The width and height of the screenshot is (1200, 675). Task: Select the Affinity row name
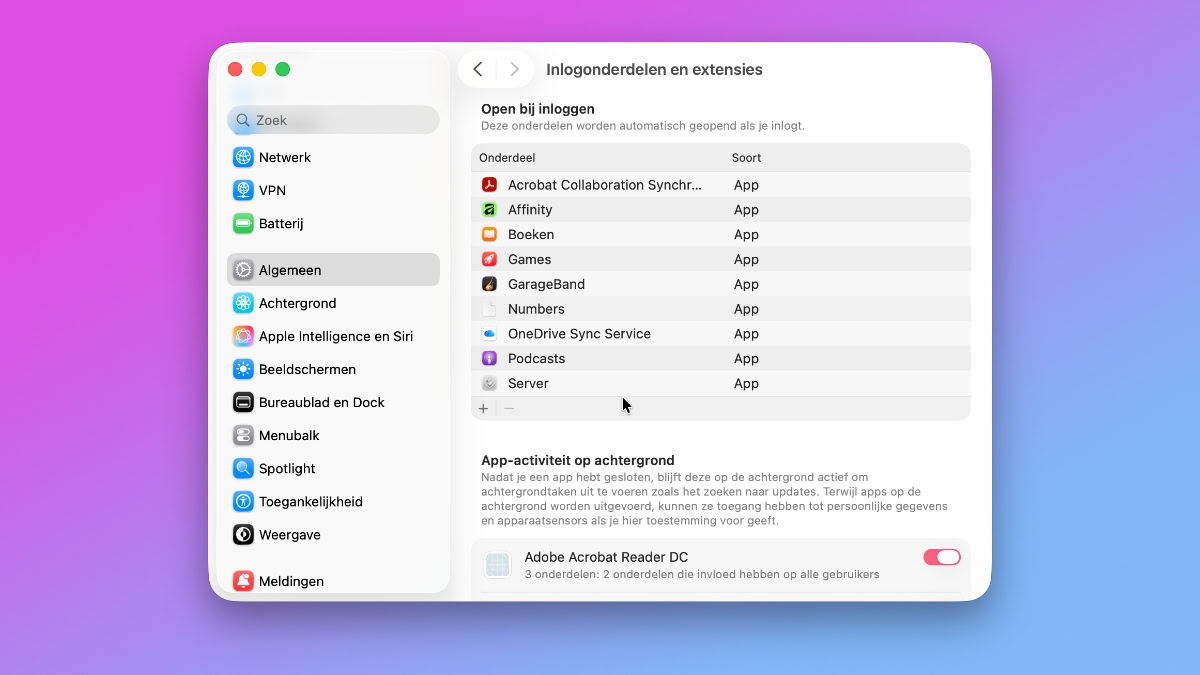click(530, 210)
